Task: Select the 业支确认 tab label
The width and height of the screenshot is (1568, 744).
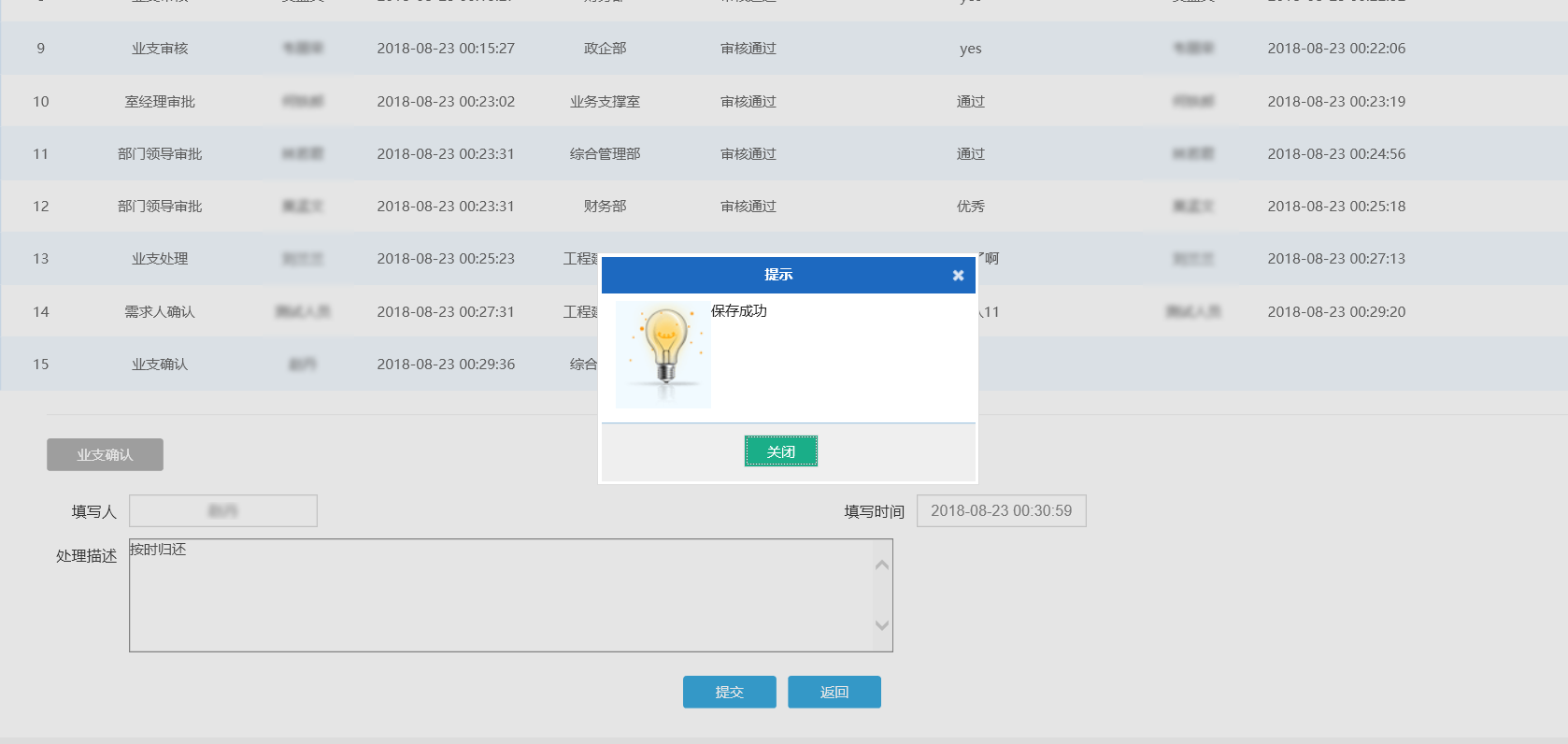Action: (105, 454)
